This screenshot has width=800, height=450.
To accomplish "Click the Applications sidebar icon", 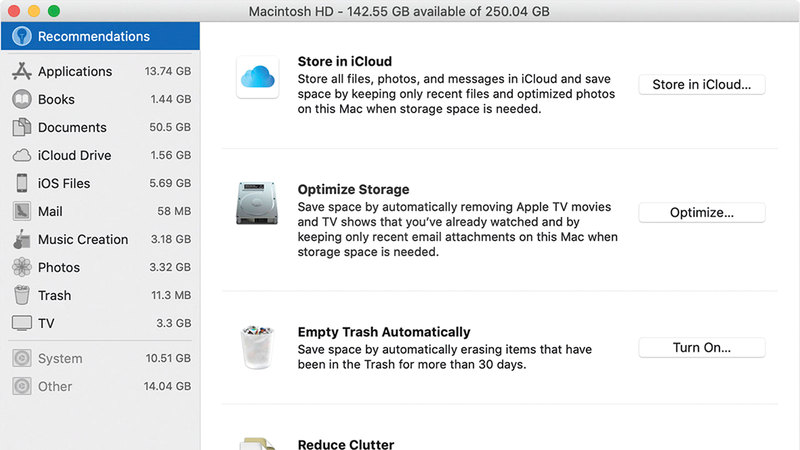I will (x=21, y=72).
